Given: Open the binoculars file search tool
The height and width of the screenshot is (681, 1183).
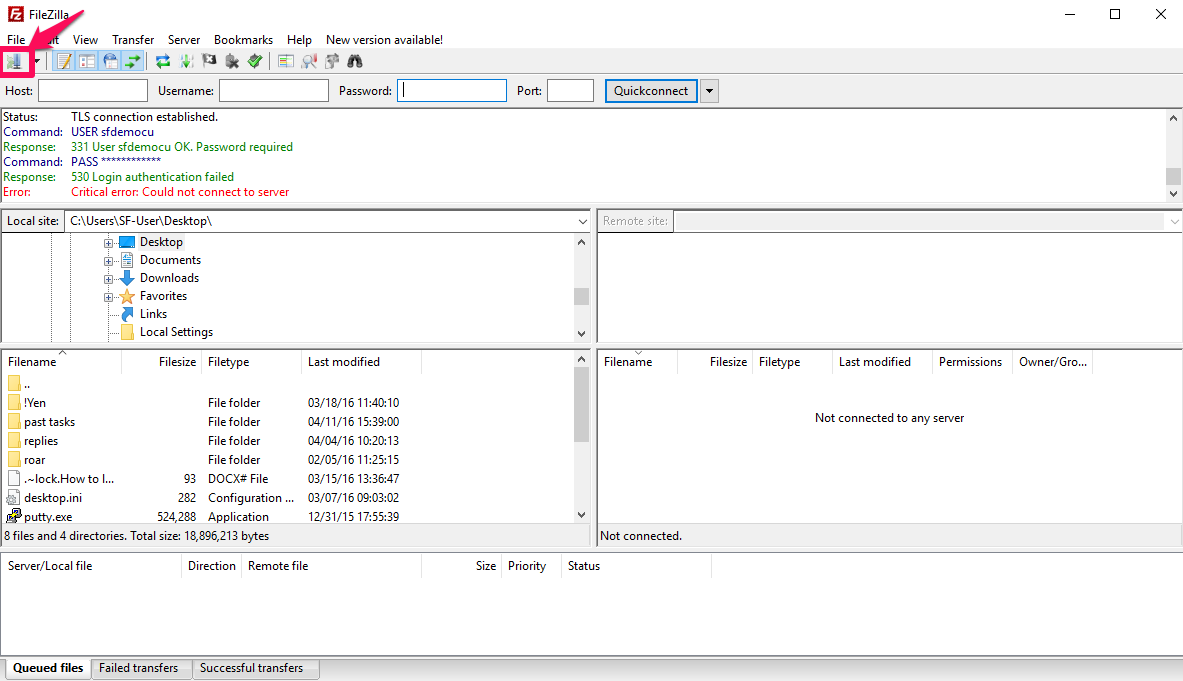Looking at the screenshot, I should click(x=355, y=61).
